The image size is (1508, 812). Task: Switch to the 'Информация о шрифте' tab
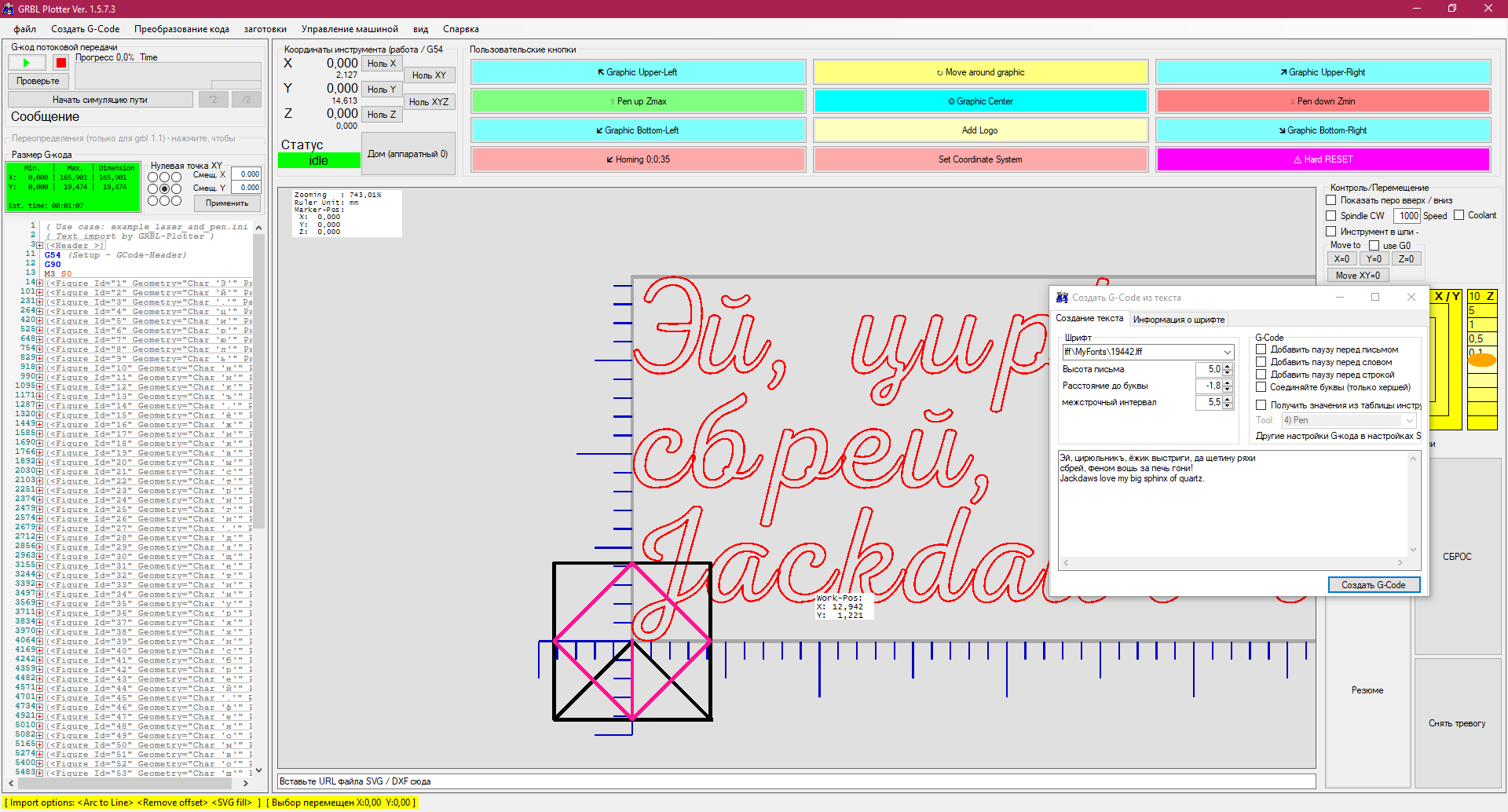(x=1178, y=320)
